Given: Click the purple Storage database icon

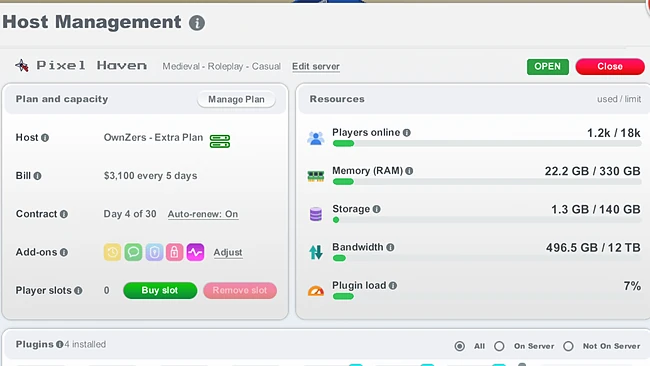Looking at the screenshot, I should click(315, 214).
